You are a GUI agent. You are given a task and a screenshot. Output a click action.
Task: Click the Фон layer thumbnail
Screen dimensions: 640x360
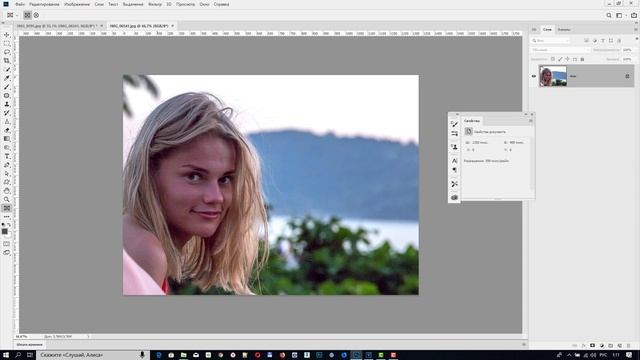[553, 76]
